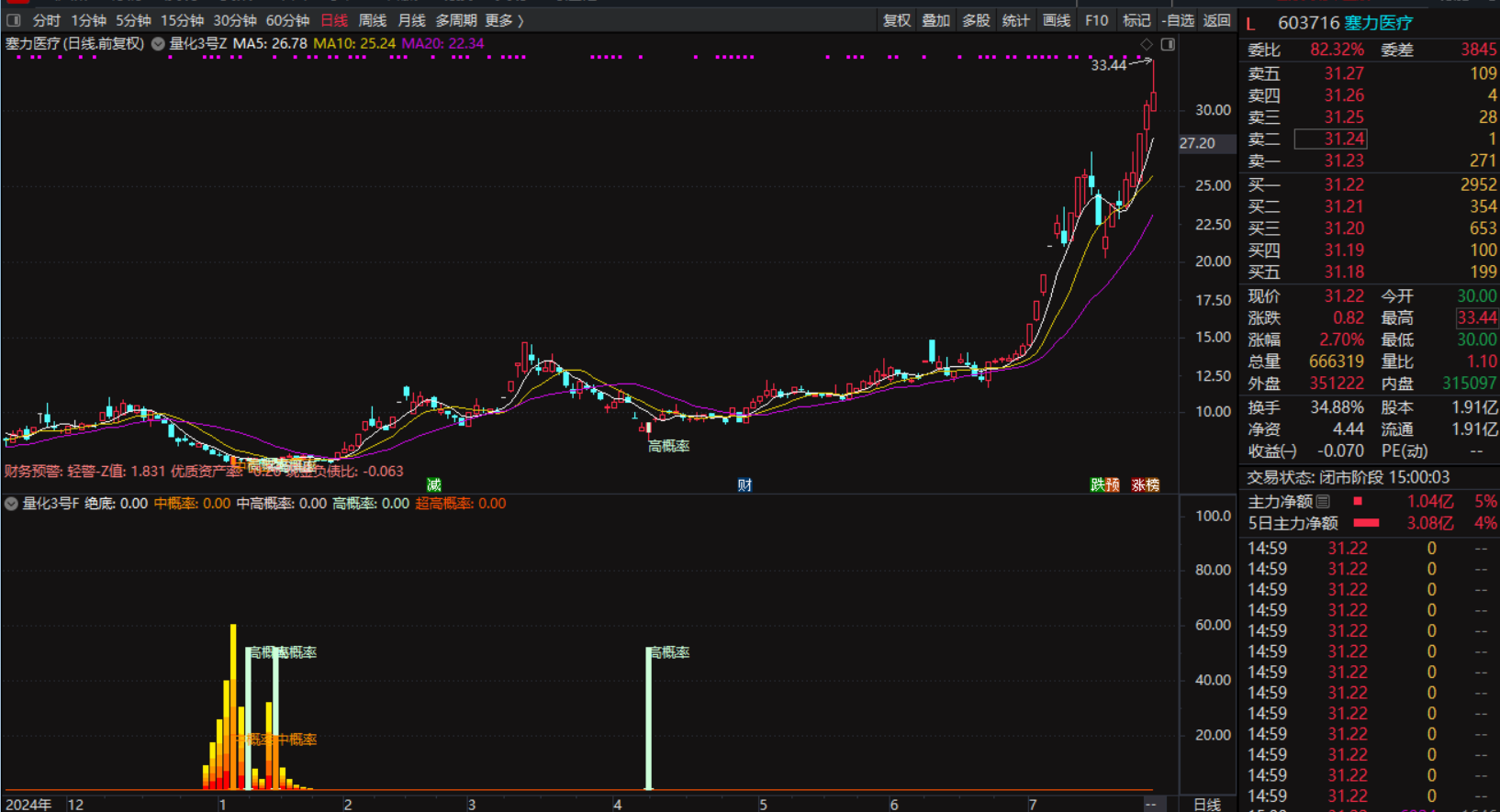Open the 涨榜 indicator tag
1500x812 pixels.
coord(1145,484)
